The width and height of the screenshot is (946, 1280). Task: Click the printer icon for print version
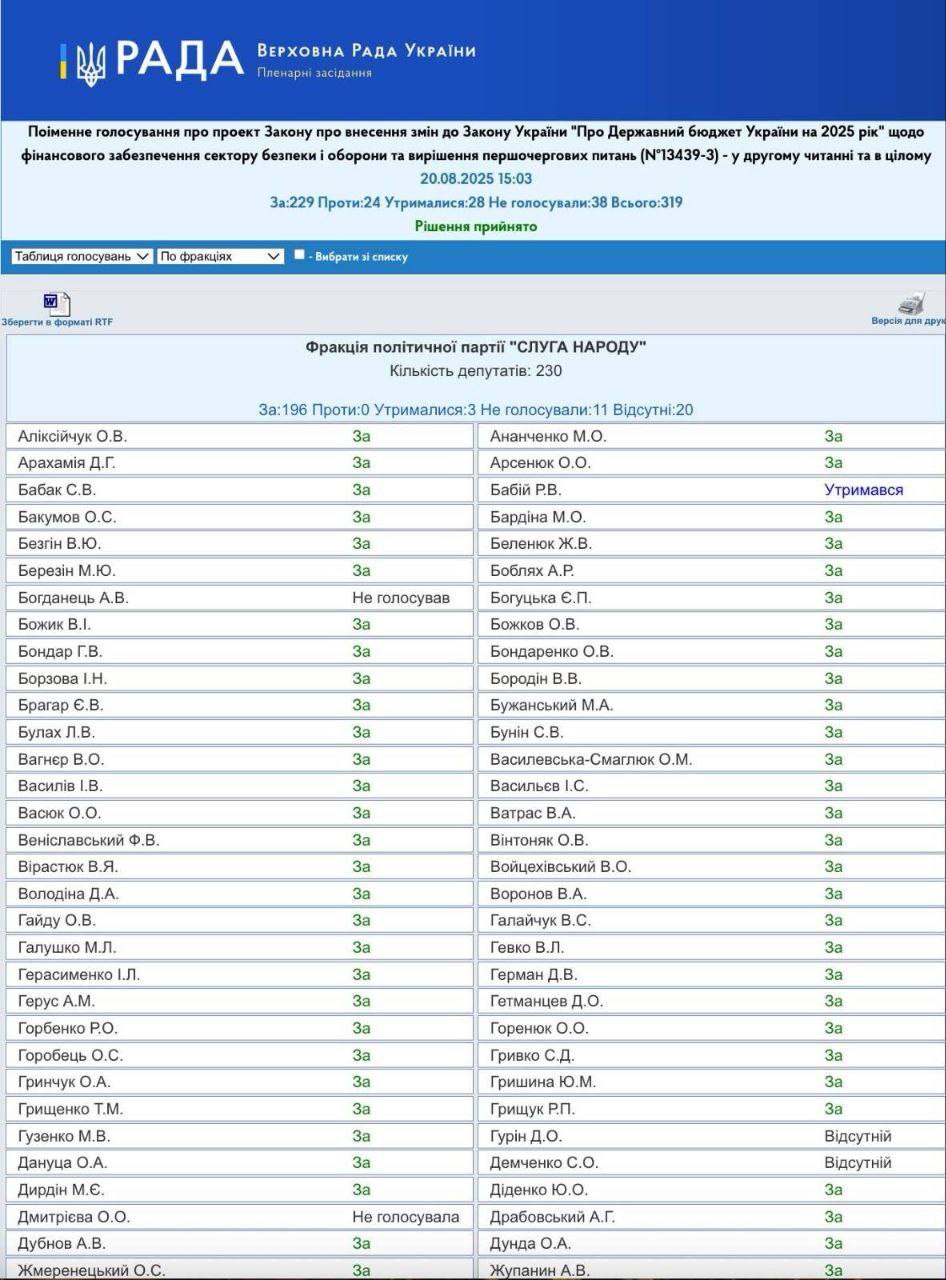tap(910, 304)
